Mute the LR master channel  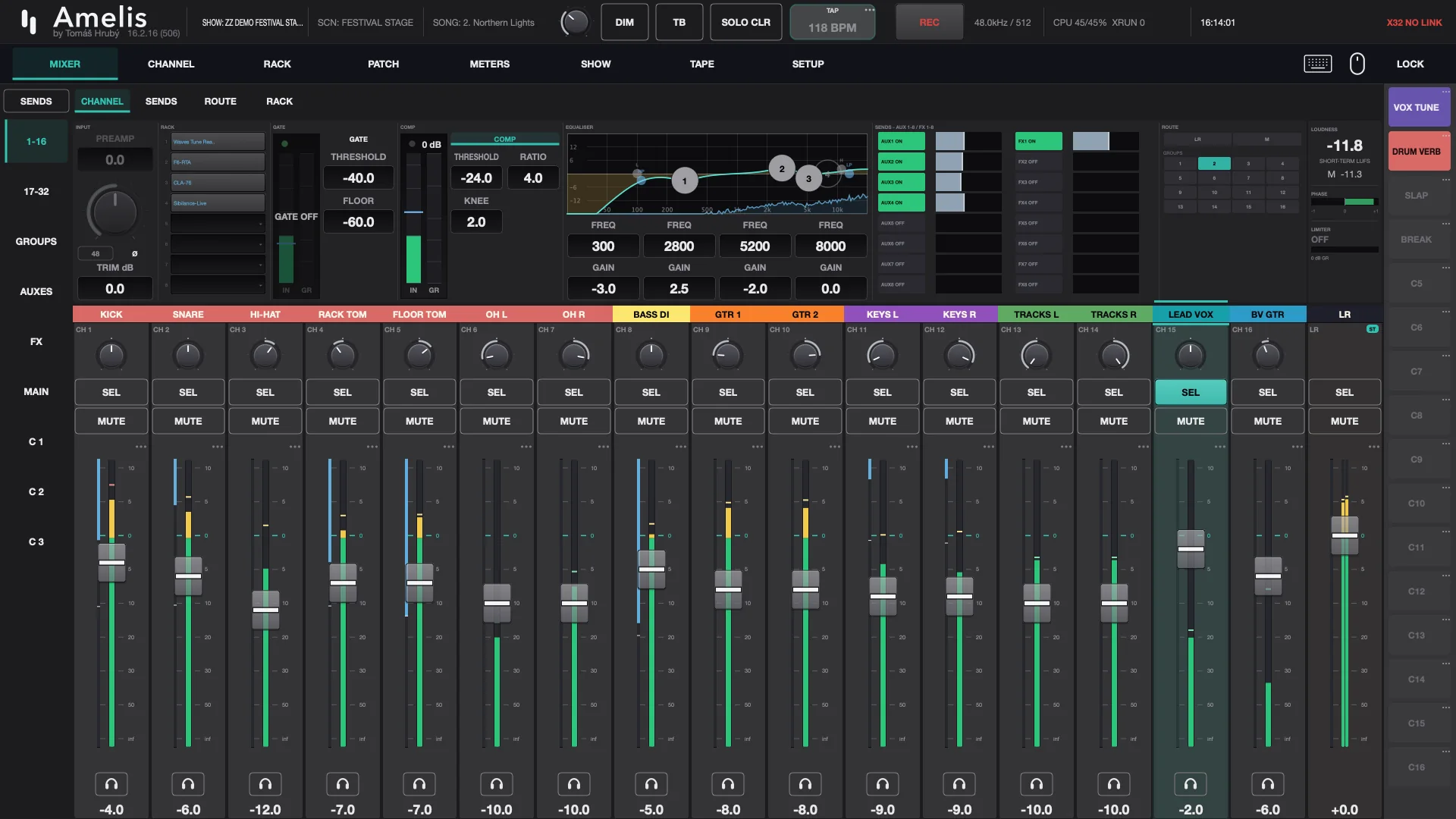pos(1345,421)
